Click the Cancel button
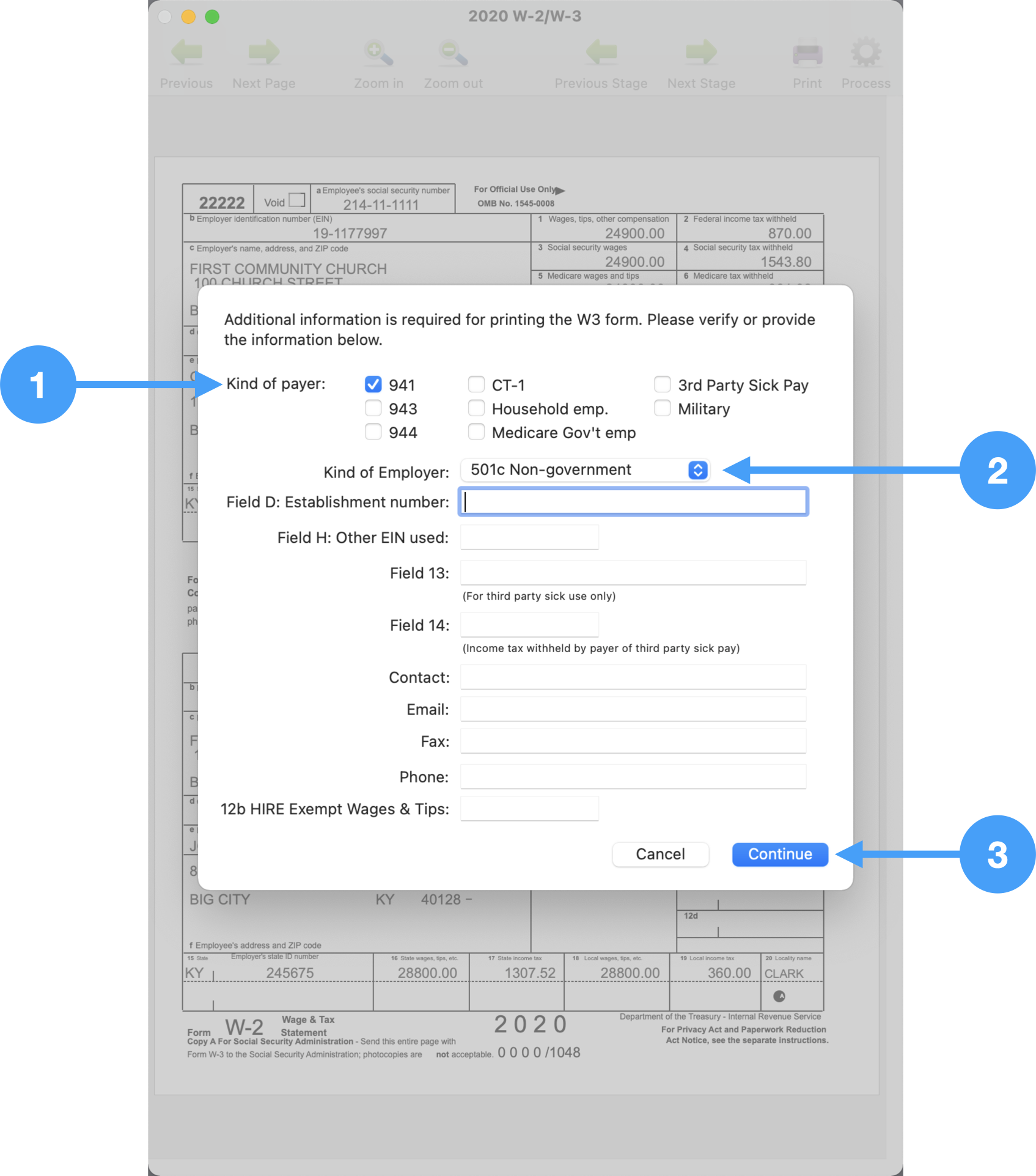1036x1176 pixels. click(660, 854)
